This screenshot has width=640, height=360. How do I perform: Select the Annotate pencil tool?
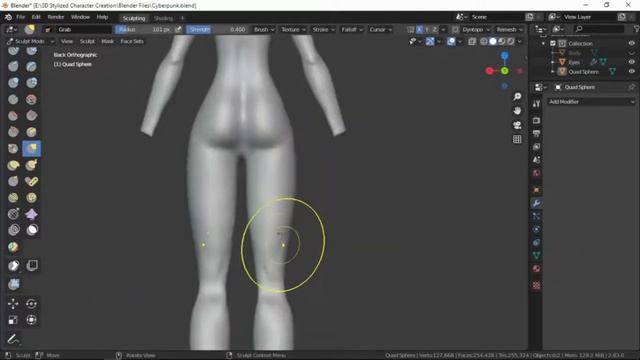[13, 339]
